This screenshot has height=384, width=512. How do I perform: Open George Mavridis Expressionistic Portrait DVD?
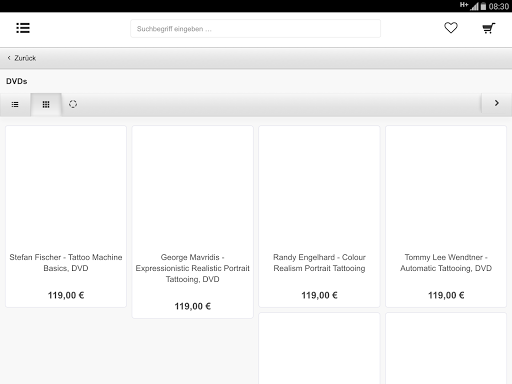pos(192,268)
